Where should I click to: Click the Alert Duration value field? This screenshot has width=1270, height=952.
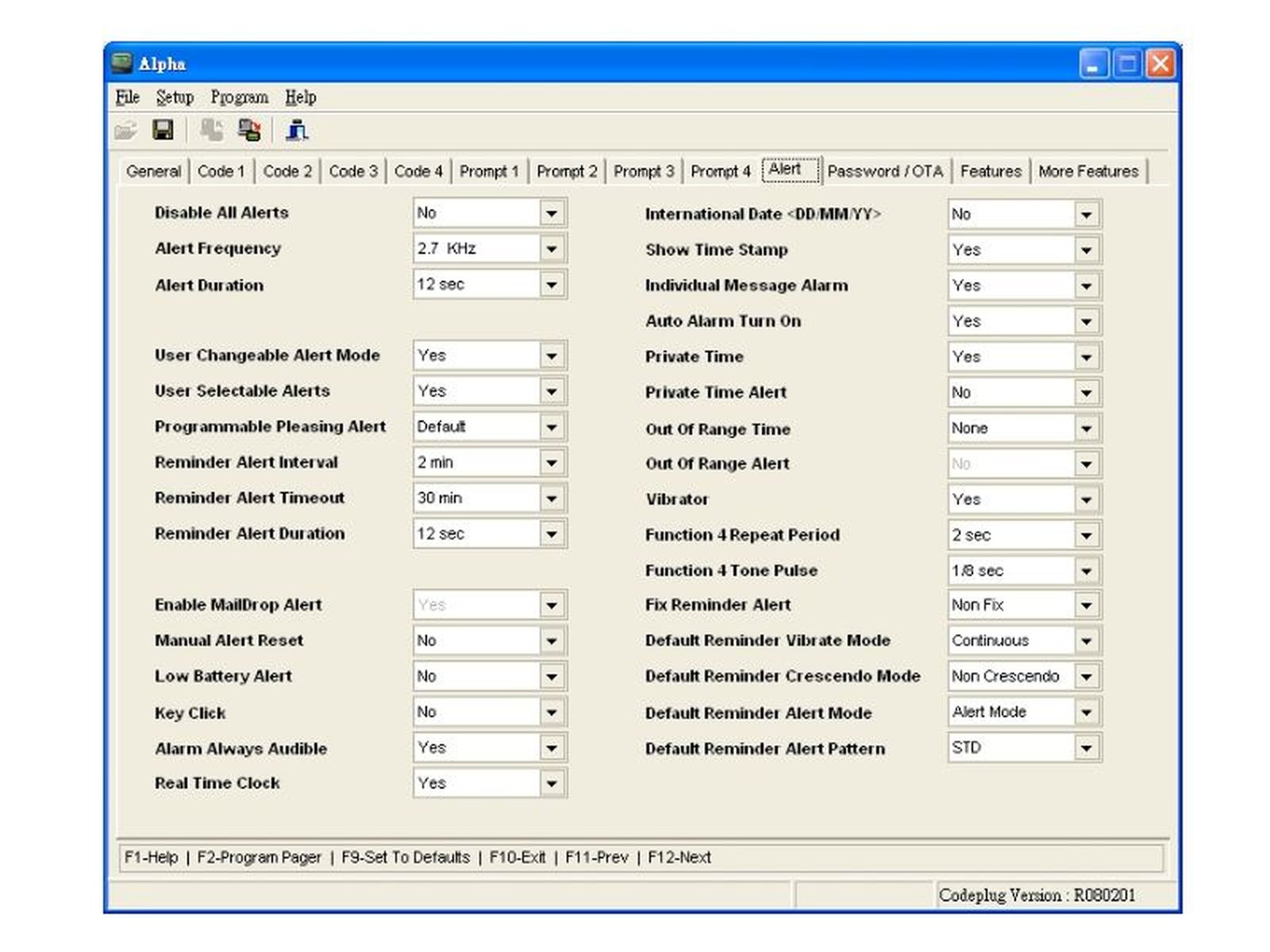476,285
